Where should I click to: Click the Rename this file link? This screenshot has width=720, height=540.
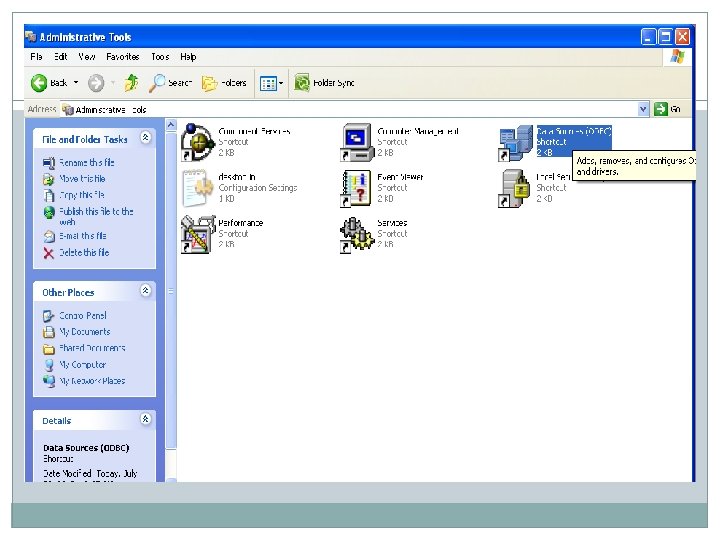coord(87,163)
